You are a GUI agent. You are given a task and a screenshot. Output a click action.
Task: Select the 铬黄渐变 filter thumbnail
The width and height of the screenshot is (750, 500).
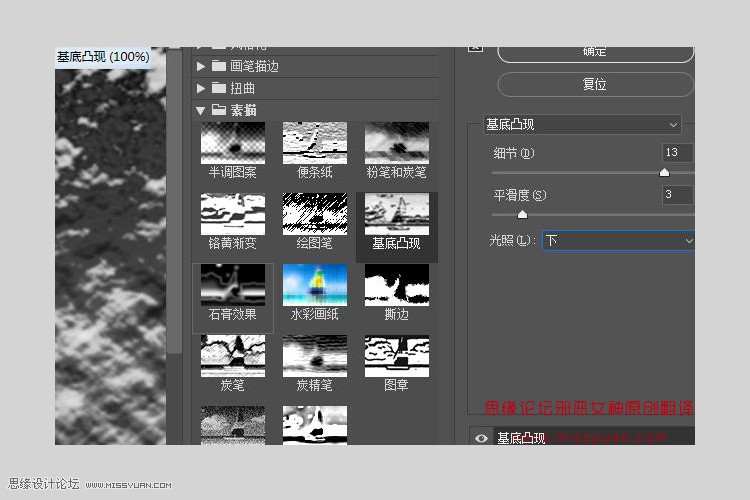pos(233,214)
